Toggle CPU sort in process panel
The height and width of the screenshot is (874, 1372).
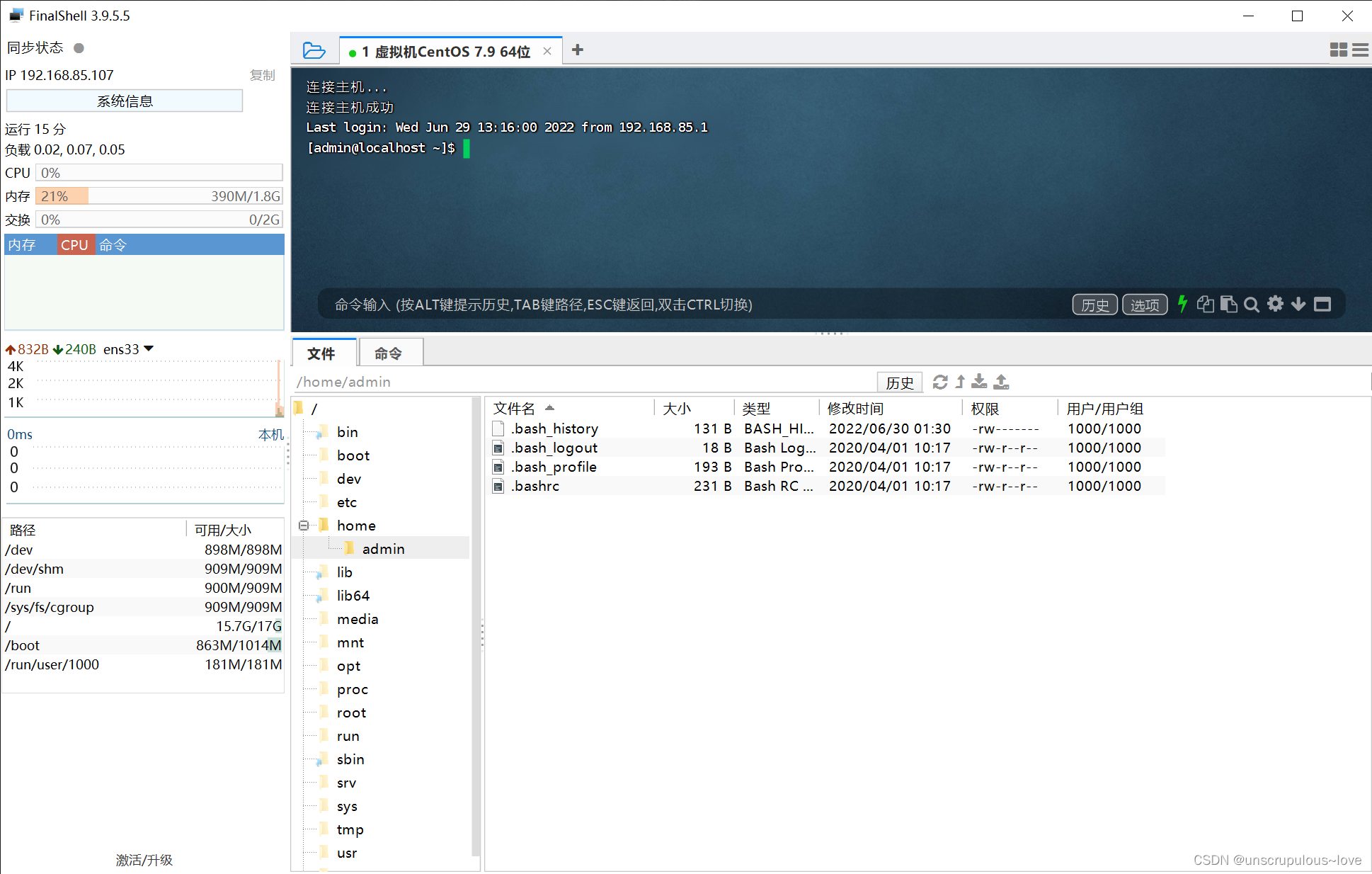point(74,245)
